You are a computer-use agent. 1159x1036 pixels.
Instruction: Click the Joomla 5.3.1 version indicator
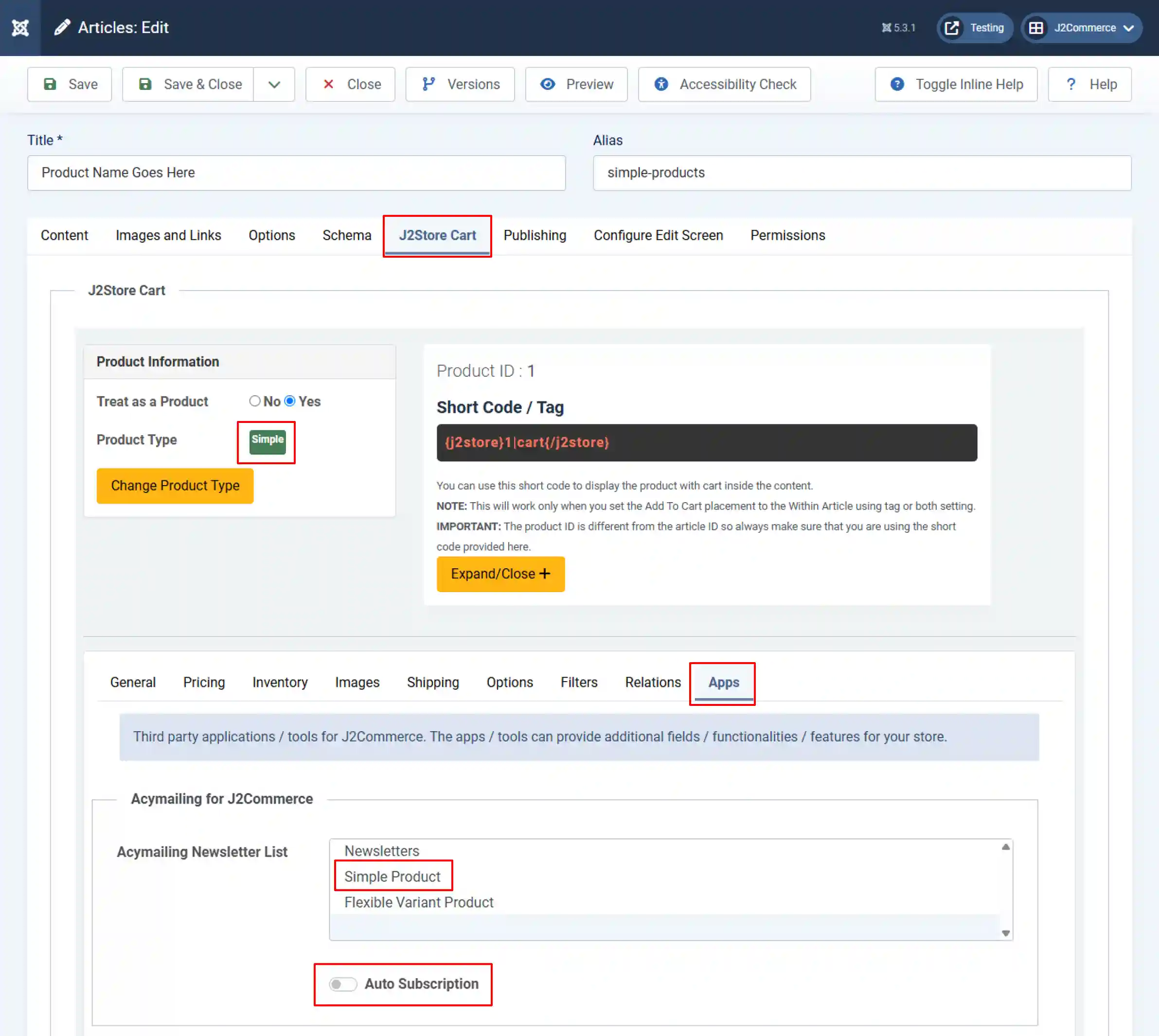click(x=898, y=28)
